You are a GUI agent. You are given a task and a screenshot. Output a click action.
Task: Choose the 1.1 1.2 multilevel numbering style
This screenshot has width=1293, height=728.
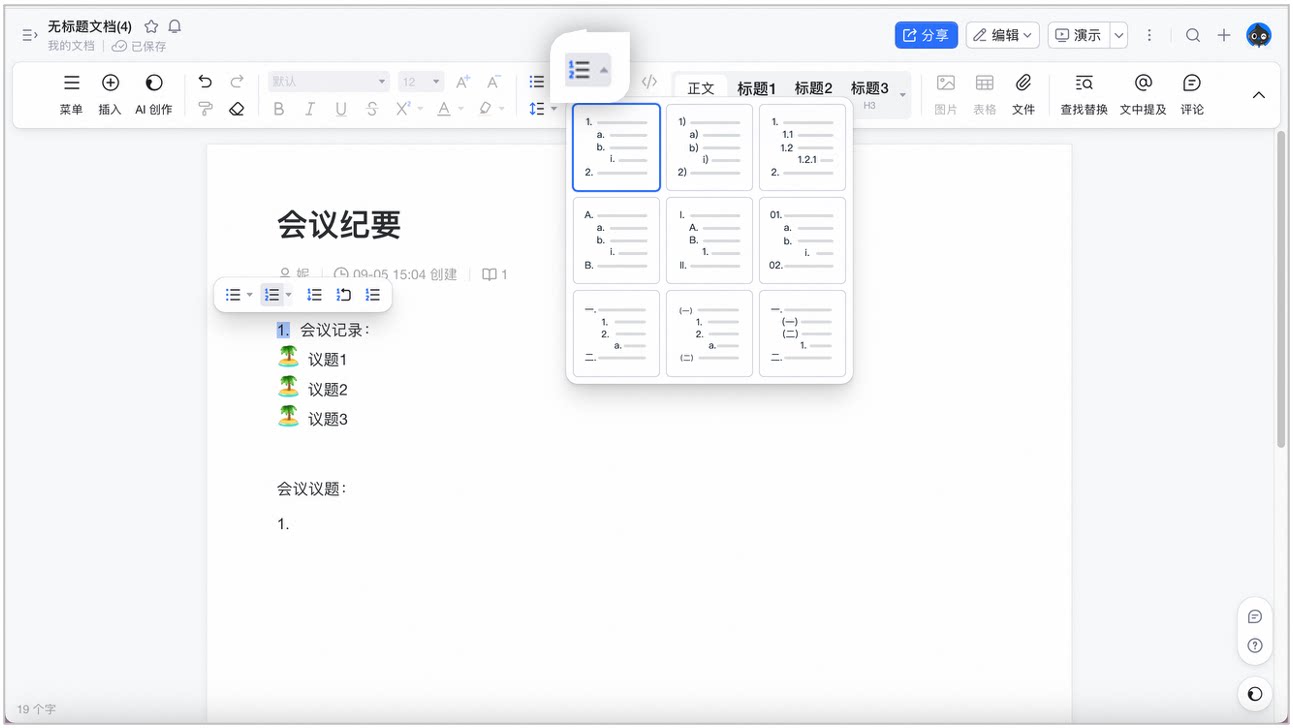coord(802,147)
